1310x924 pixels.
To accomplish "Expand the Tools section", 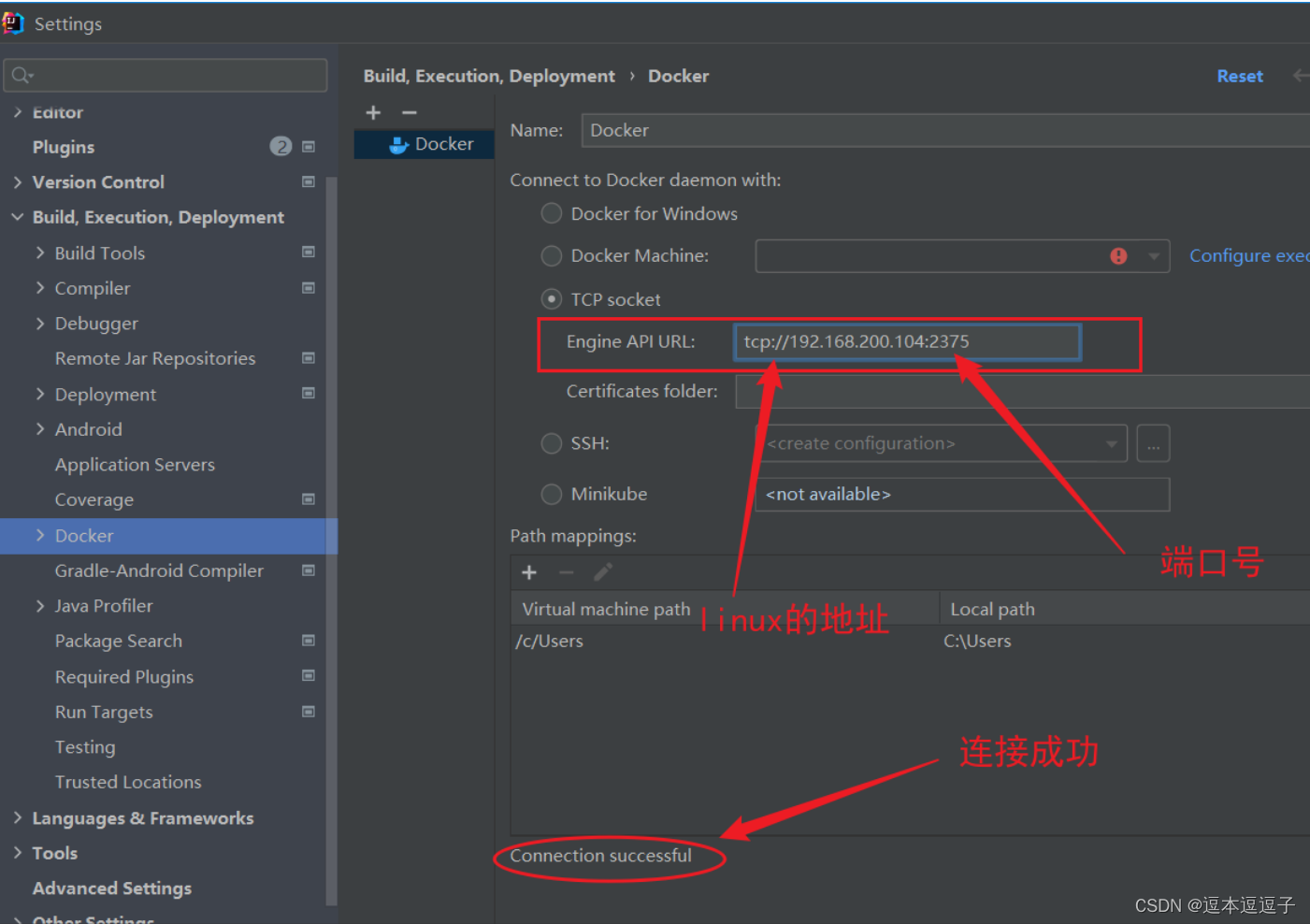I will (x=17, y=853).
